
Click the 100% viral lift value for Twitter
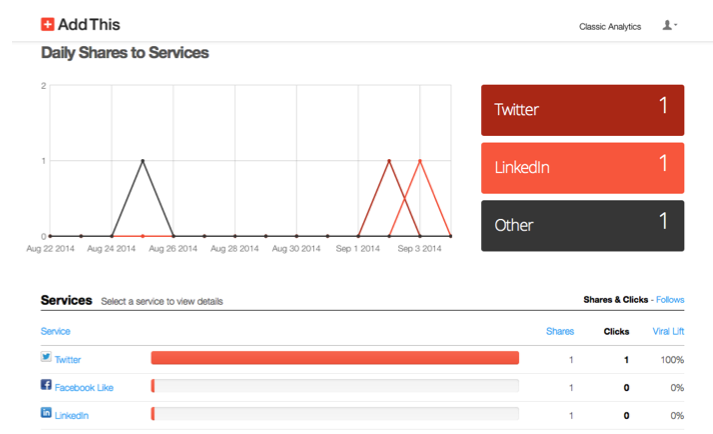point(672,360)
